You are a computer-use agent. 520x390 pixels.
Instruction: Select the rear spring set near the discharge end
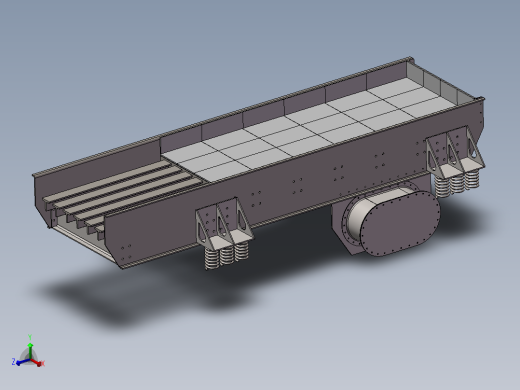click(457, 183)
